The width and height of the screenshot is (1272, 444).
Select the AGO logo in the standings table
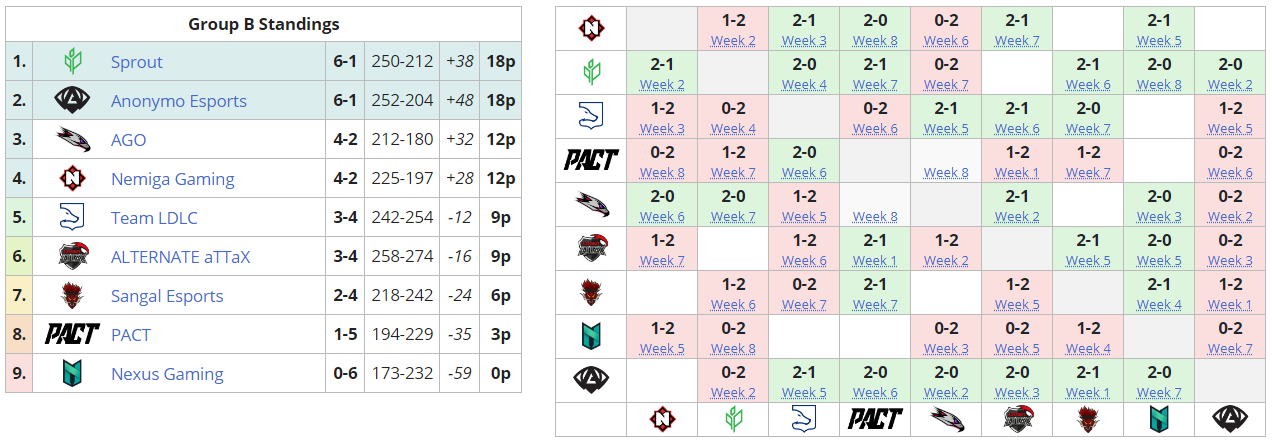[x=73, y=140]
